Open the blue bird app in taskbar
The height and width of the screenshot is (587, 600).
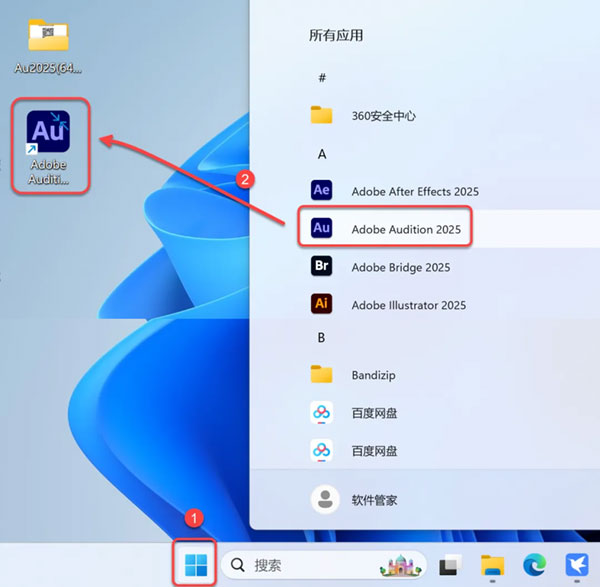(x=577, y=565)
